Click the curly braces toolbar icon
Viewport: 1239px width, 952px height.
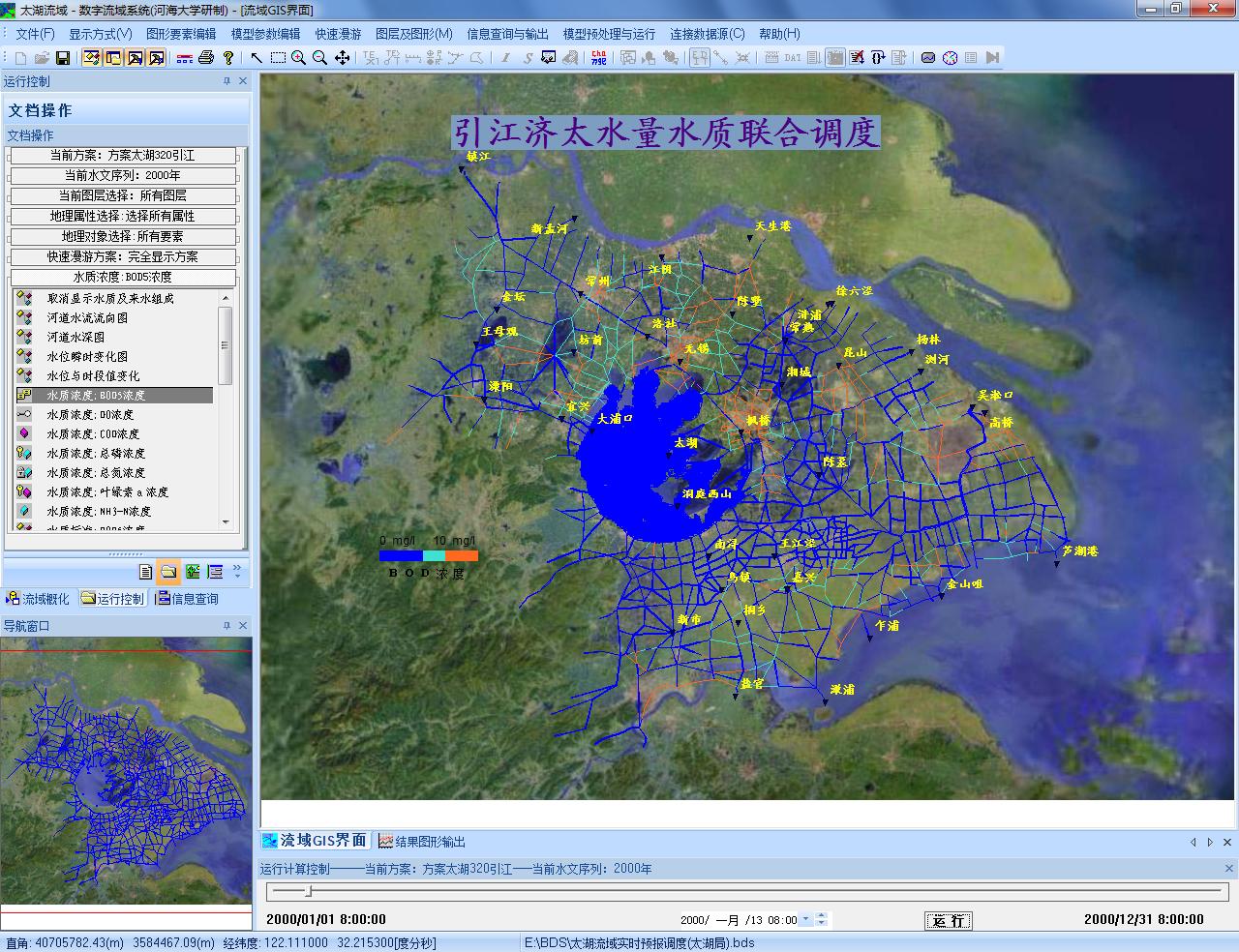878,58
